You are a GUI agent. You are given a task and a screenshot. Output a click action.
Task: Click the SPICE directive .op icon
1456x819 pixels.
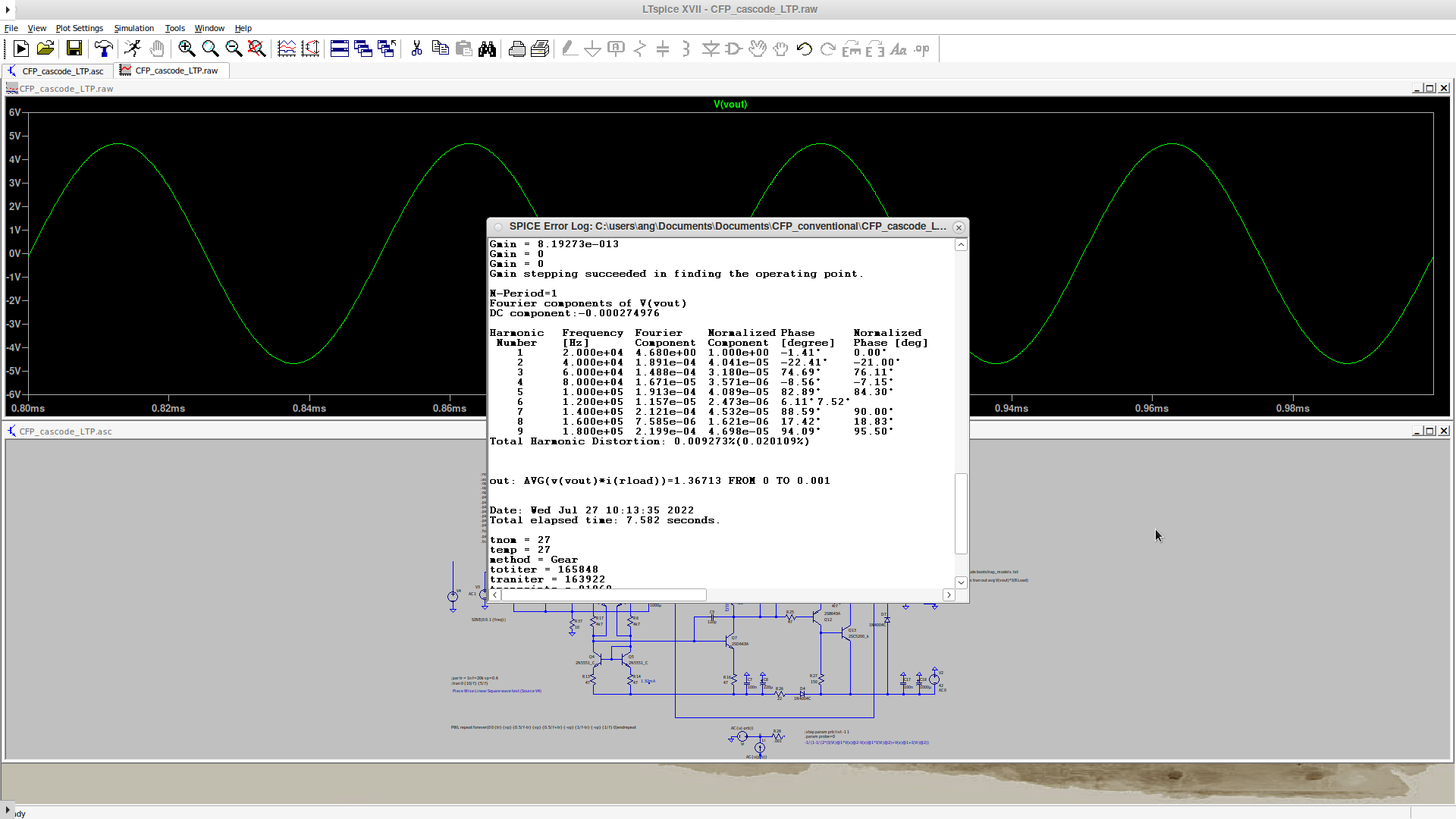pos(922,49)
